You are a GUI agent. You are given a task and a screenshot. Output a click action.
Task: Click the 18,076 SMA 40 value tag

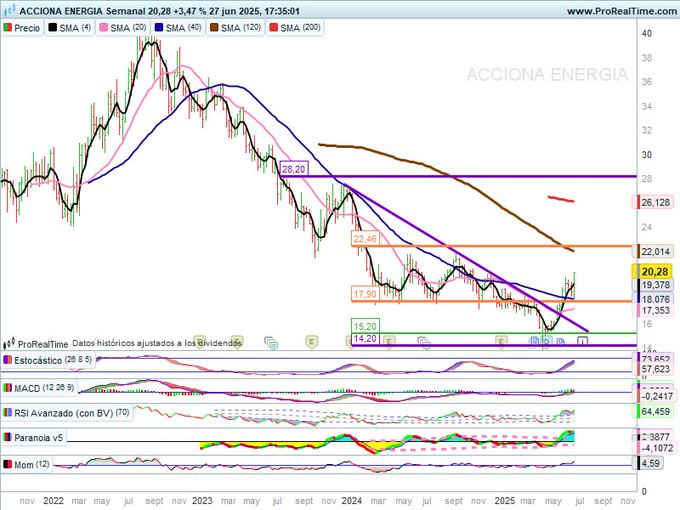pyautogui.click(x=654, y=299)
